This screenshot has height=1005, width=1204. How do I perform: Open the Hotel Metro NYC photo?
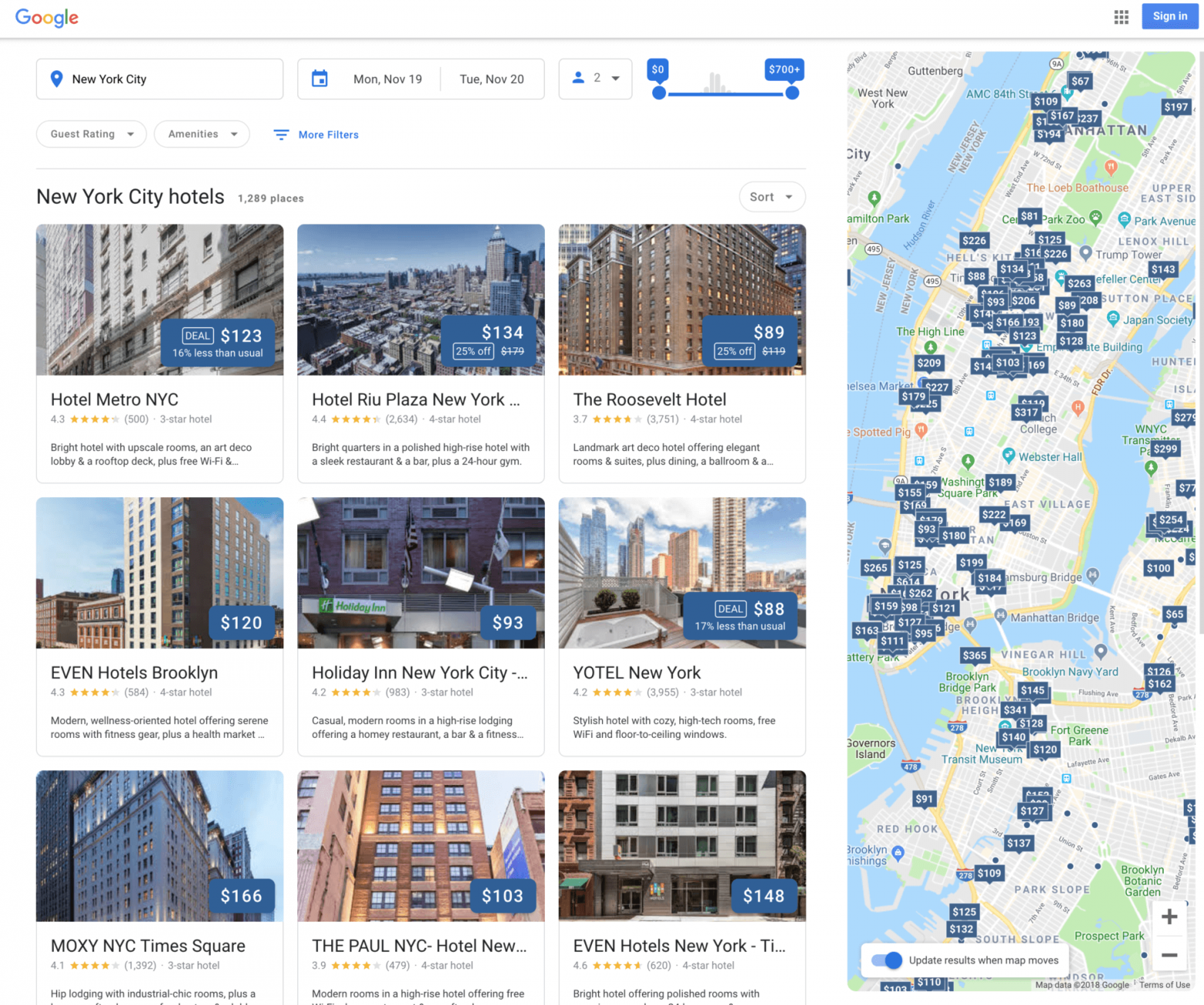click(x=160, y=299)
